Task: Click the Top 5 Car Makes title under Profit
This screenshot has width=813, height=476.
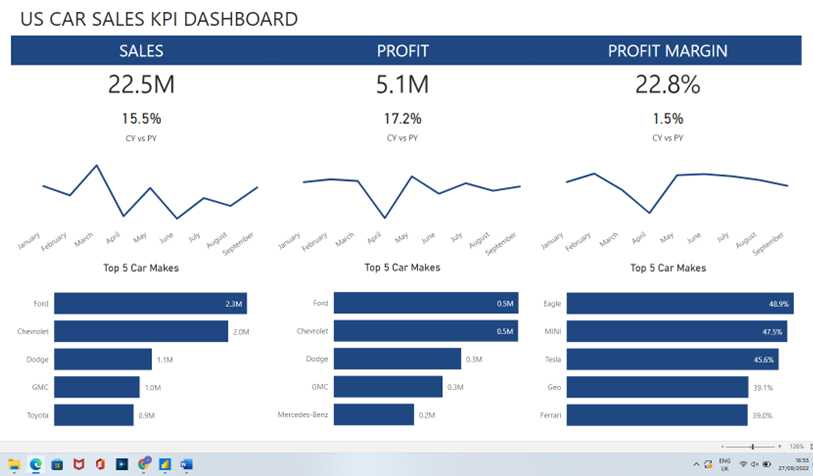Action: [402, 268]
